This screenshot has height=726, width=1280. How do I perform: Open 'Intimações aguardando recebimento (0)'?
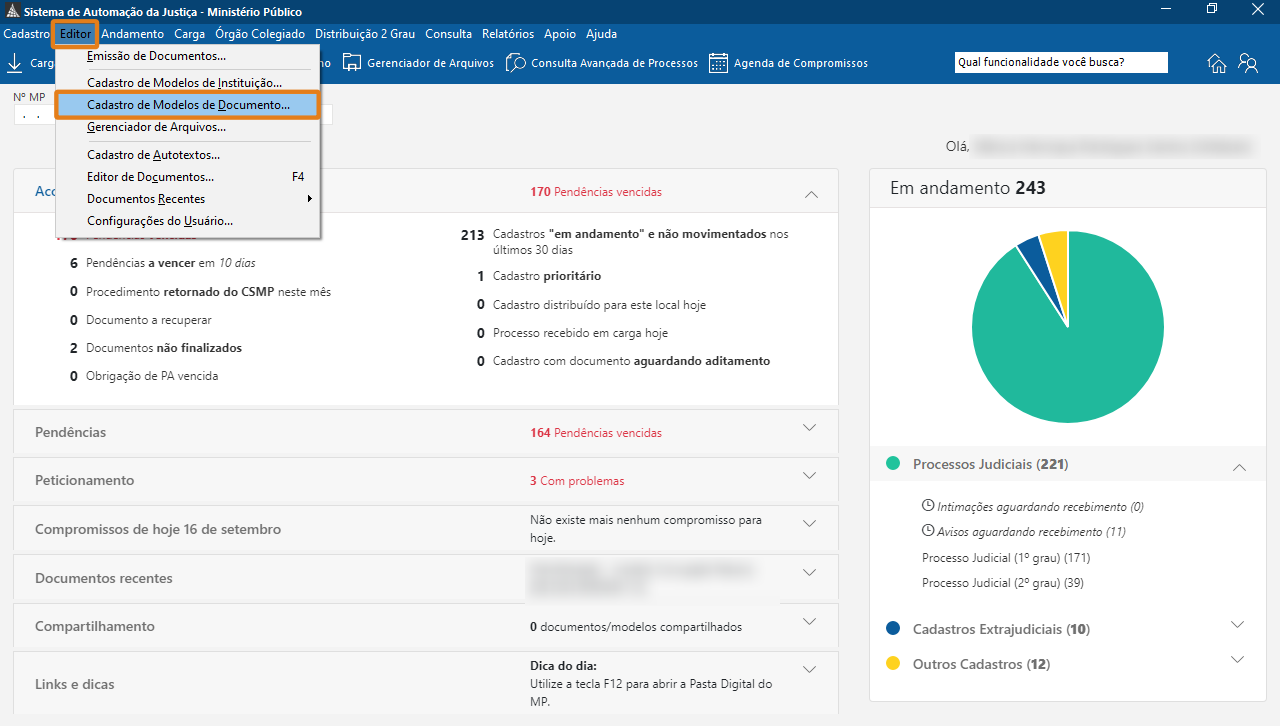(1033, 507)
